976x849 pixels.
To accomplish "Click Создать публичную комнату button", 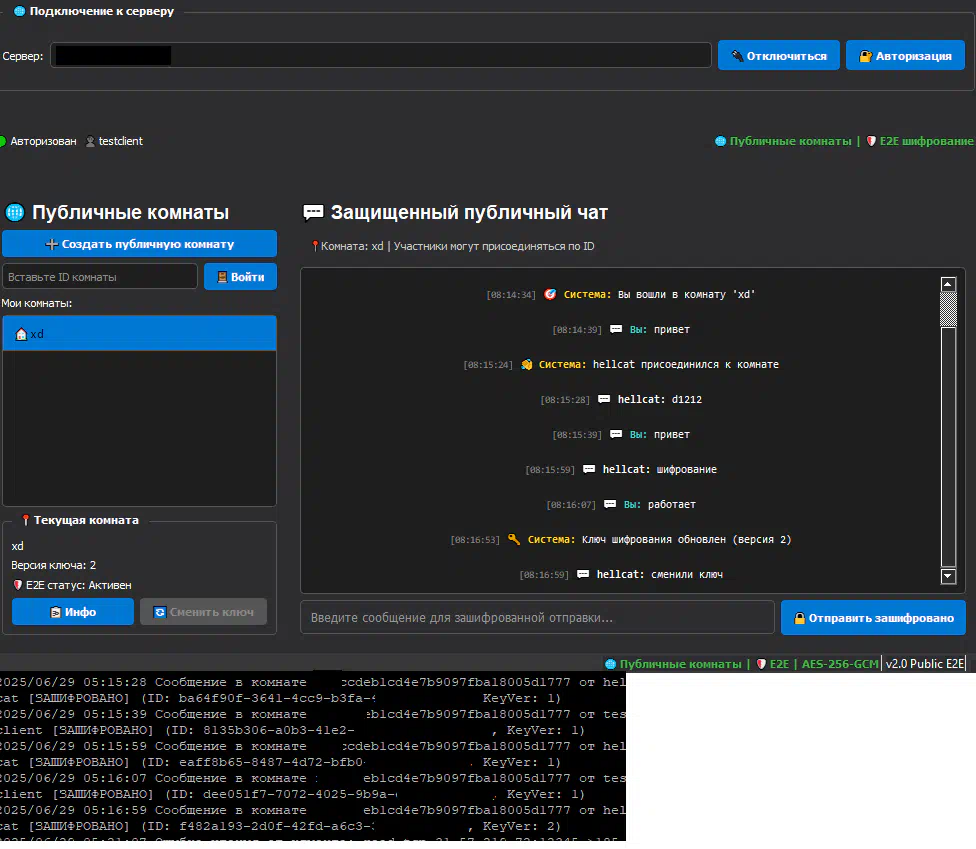I will 139,244.
